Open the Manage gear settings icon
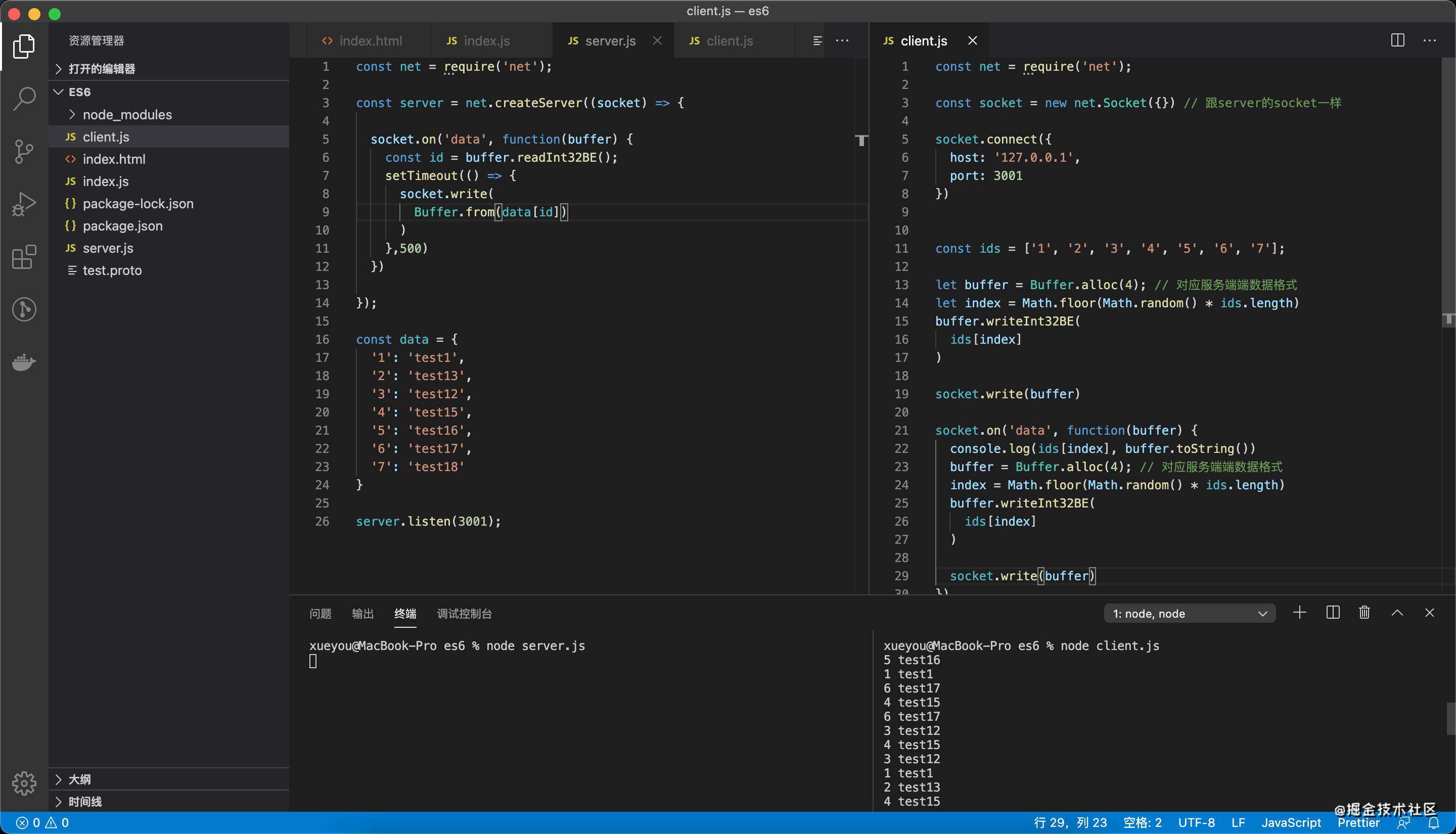 click(23, 782)
